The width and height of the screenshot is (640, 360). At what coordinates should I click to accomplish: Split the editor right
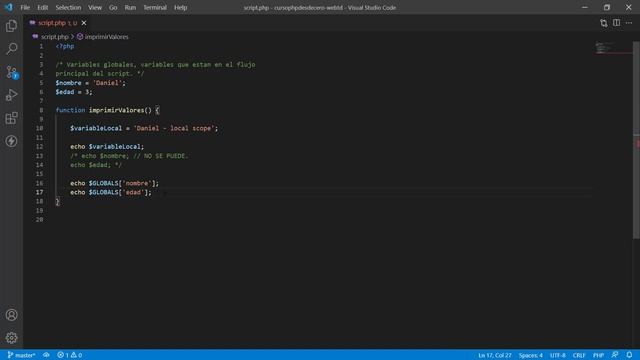click(616, 23)
